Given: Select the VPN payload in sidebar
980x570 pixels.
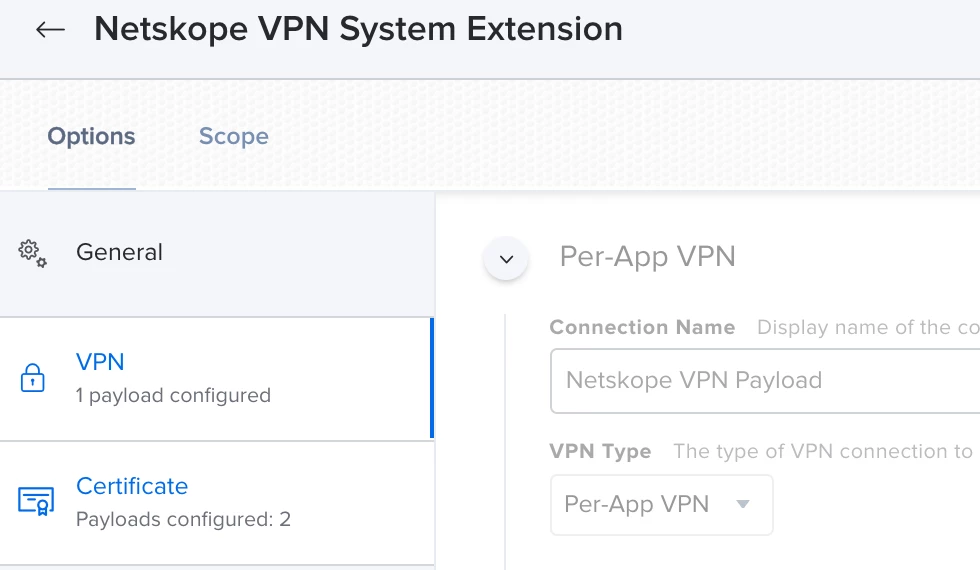Looking at the screenshot, I should click(x=216, y=379).
